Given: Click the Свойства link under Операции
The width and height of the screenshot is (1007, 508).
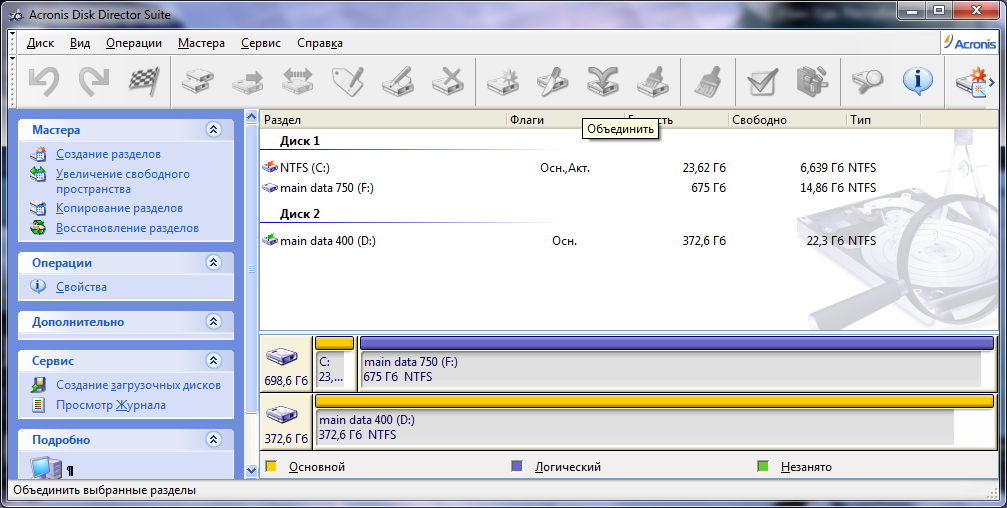Looking at the screenshot, I should point(81,287).
